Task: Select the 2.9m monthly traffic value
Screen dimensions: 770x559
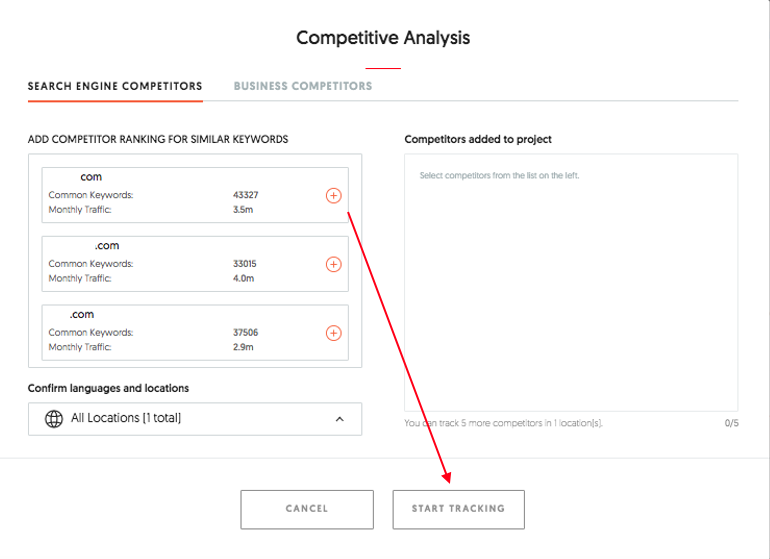Action: 243,347
